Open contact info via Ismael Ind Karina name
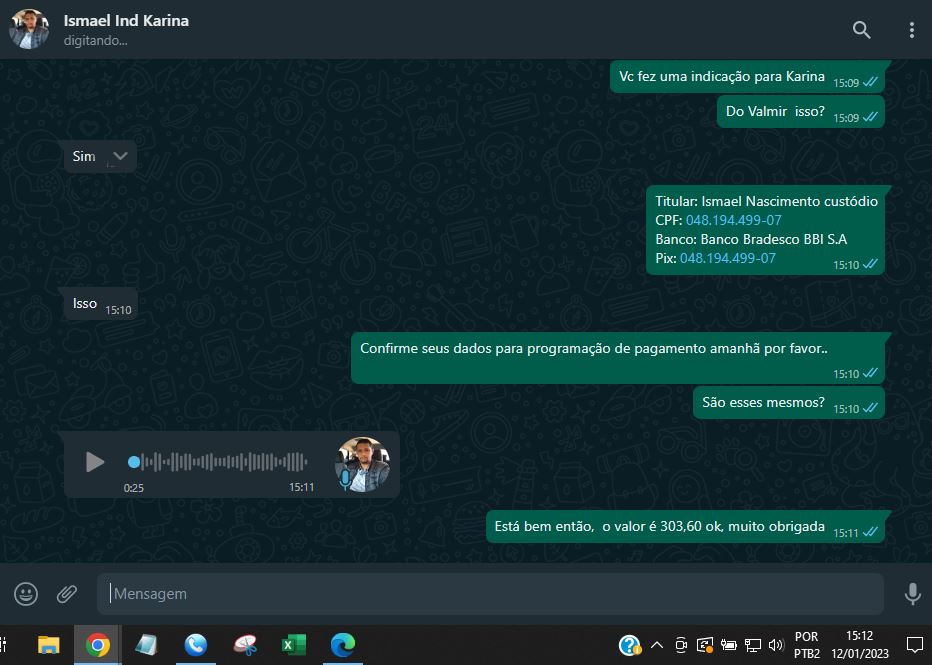932x665 pixels. [126, 21]
